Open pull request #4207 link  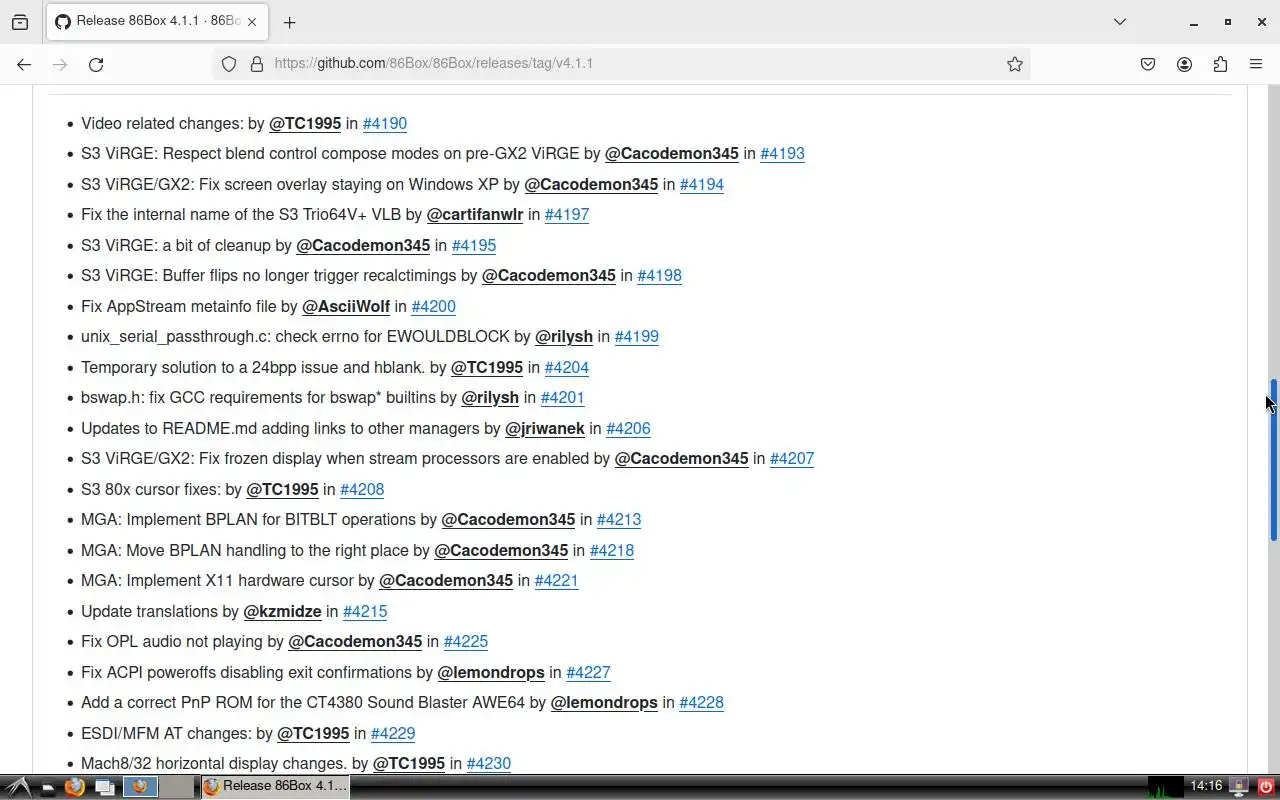point(792,458)
